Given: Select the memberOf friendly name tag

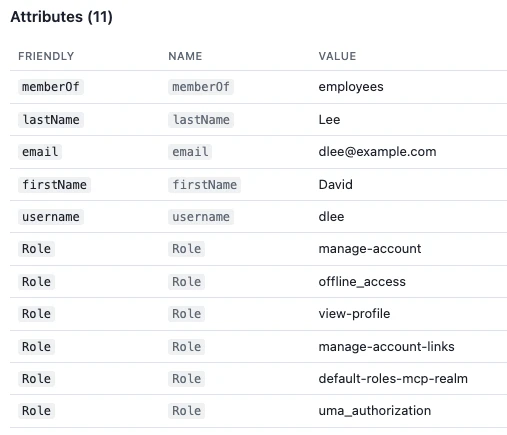Looking at the screenshot, I should 51,87.
